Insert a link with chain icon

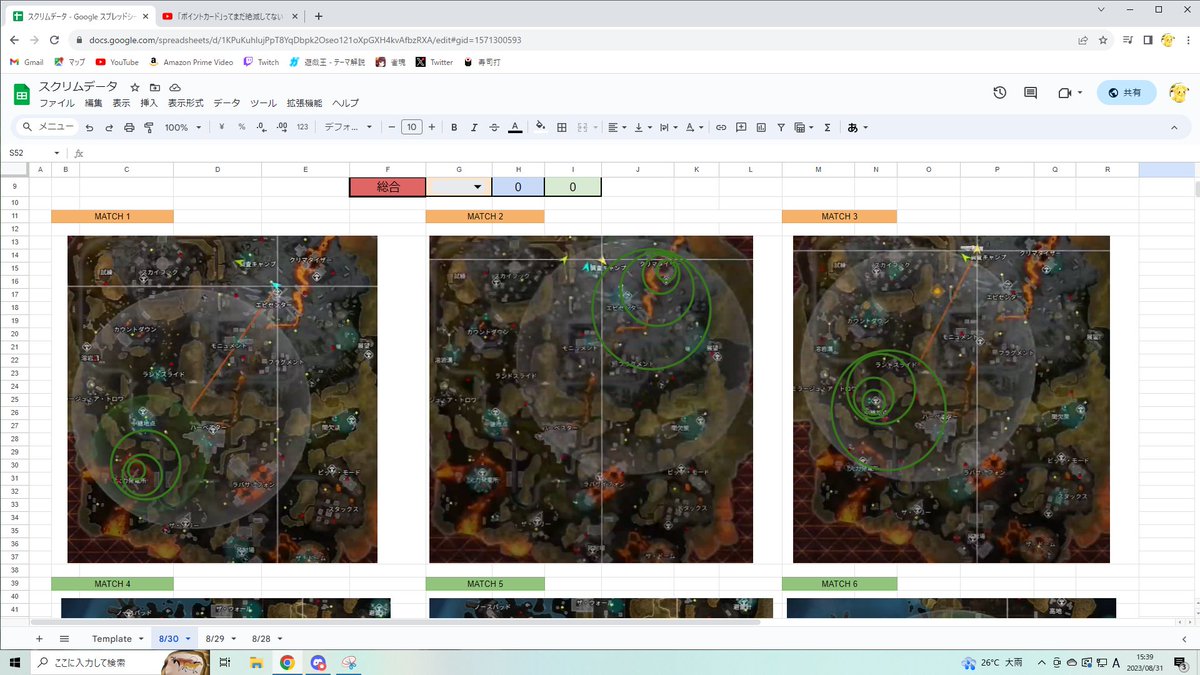pos(722,128)
